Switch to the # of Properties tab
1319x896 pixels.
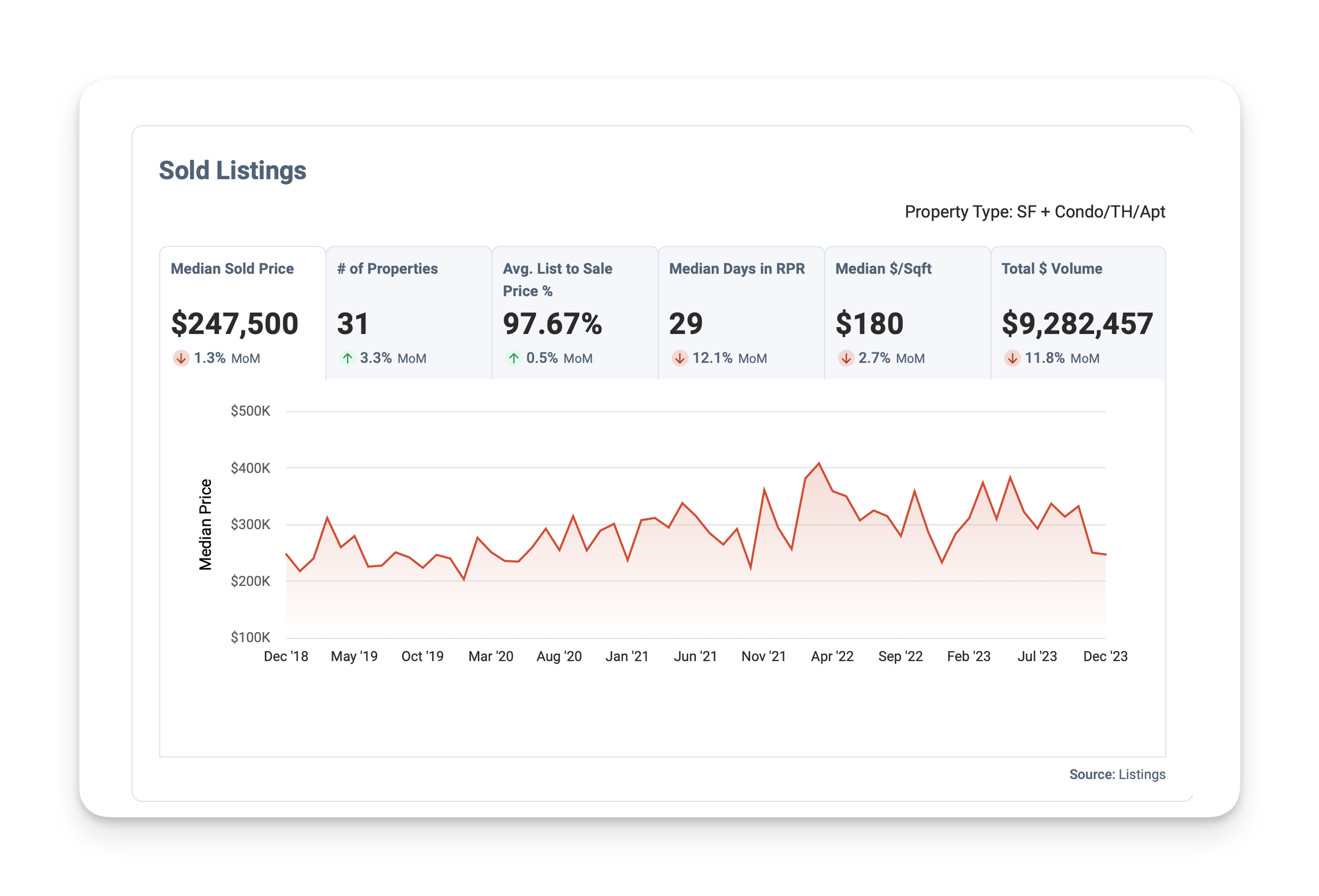[409, 313]
